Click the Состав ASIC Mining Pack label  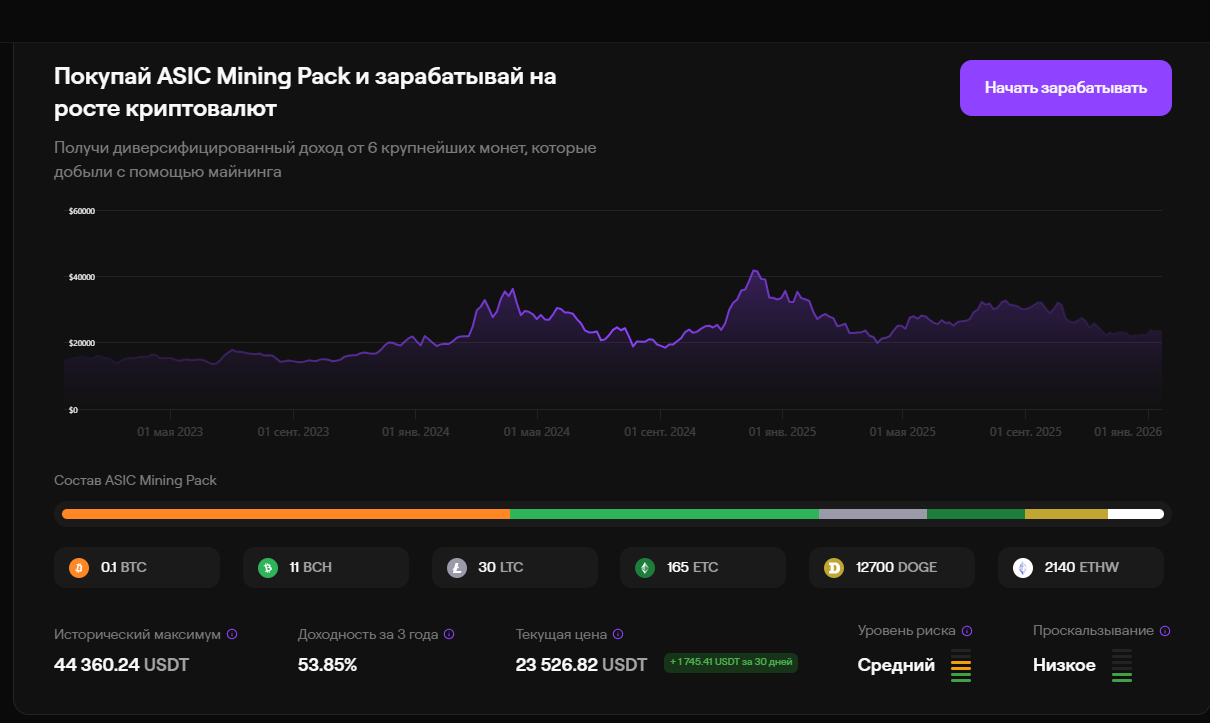pyautogui.click(x=135, y=480)
